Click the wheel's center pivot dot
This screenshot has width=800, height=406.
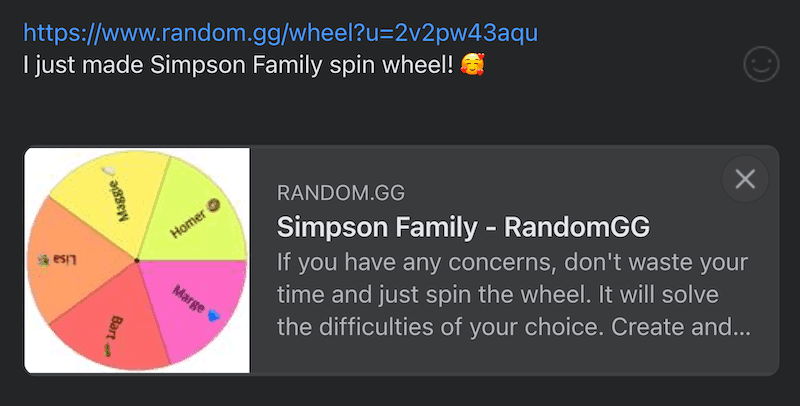[x=137, y=261]
